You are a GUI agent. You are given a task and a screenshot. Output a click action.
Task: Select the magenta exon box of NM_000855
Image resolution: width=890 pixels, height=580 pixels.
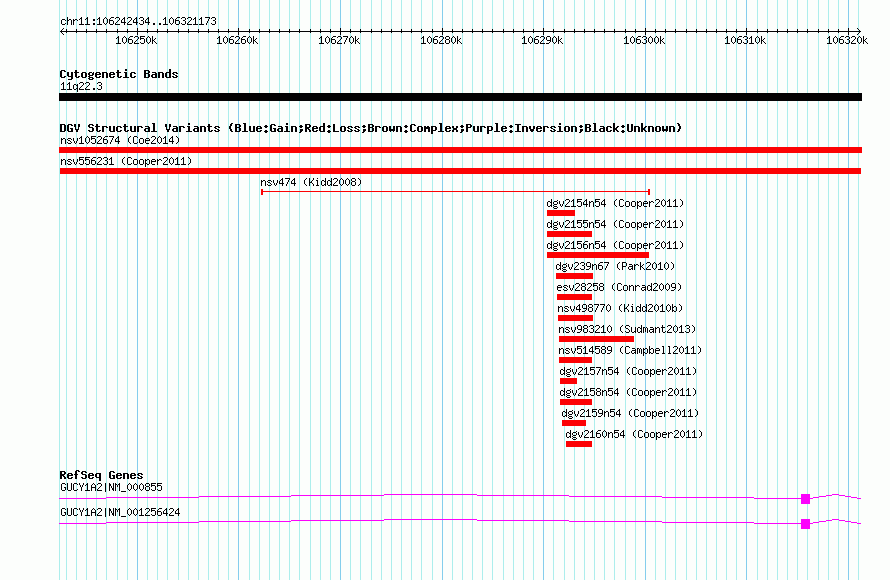click(x=805, y=499)
